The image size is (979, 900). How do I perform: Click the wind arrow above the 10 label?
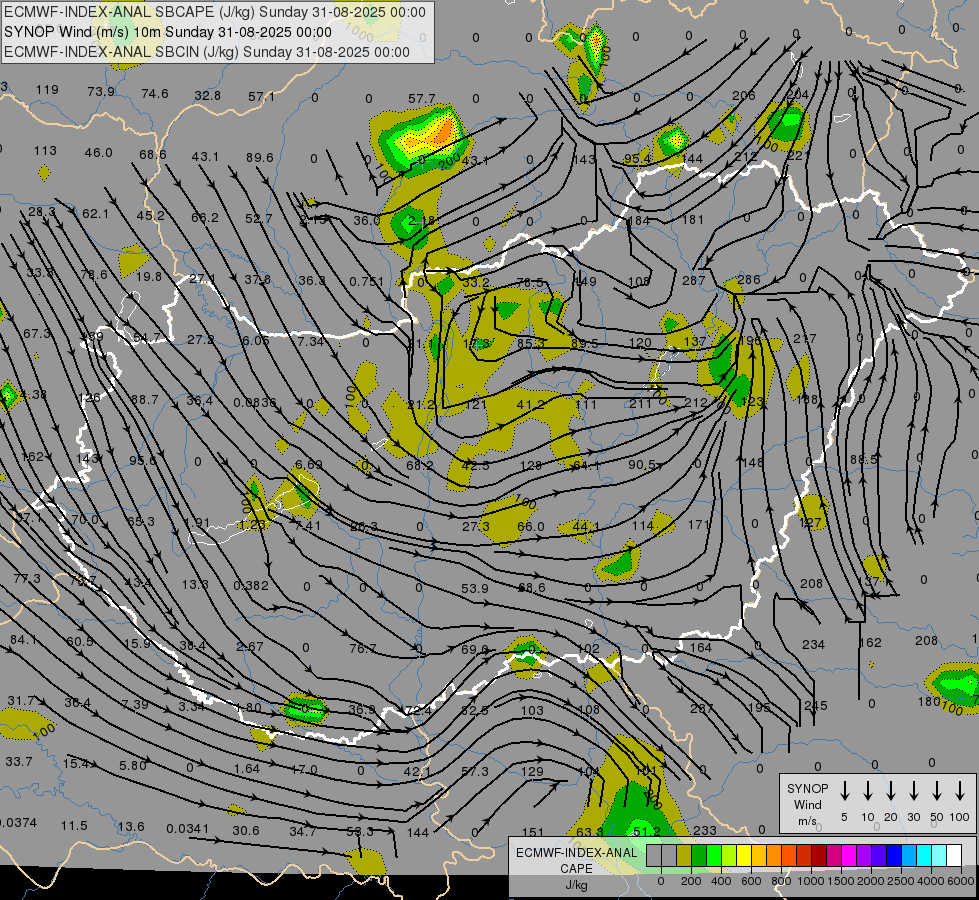[x=867, y=790]
